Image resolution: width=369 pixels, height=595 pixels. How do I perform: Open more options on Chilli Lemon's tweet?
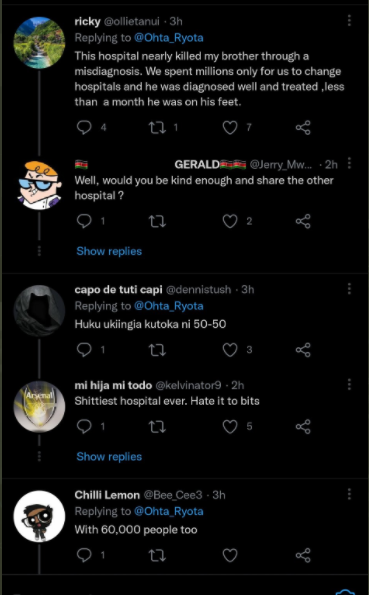pyautogui.click(x=349, y=494)
